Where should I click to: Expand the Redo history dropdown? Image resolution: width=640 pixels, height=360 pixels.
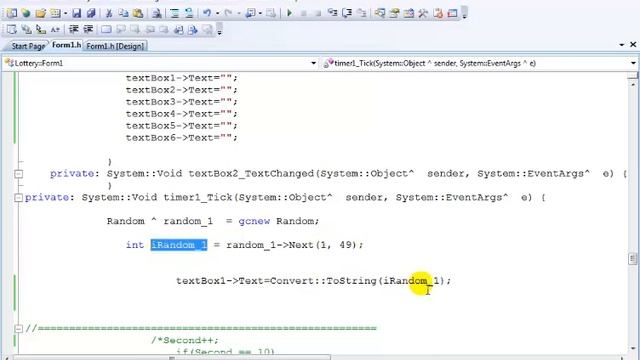click(239, 14)
